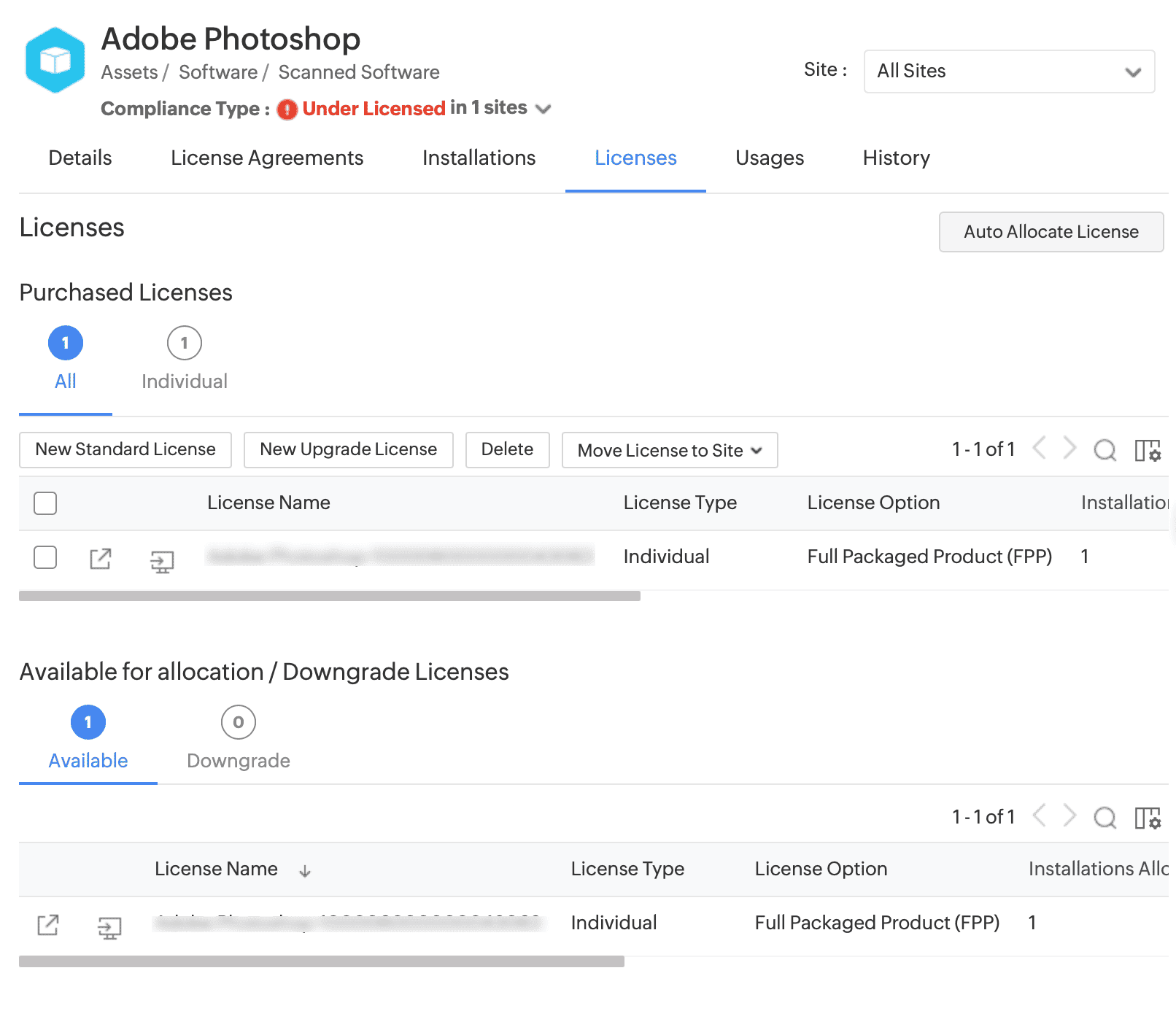Open the License Agreements tab

coord(267,158)
